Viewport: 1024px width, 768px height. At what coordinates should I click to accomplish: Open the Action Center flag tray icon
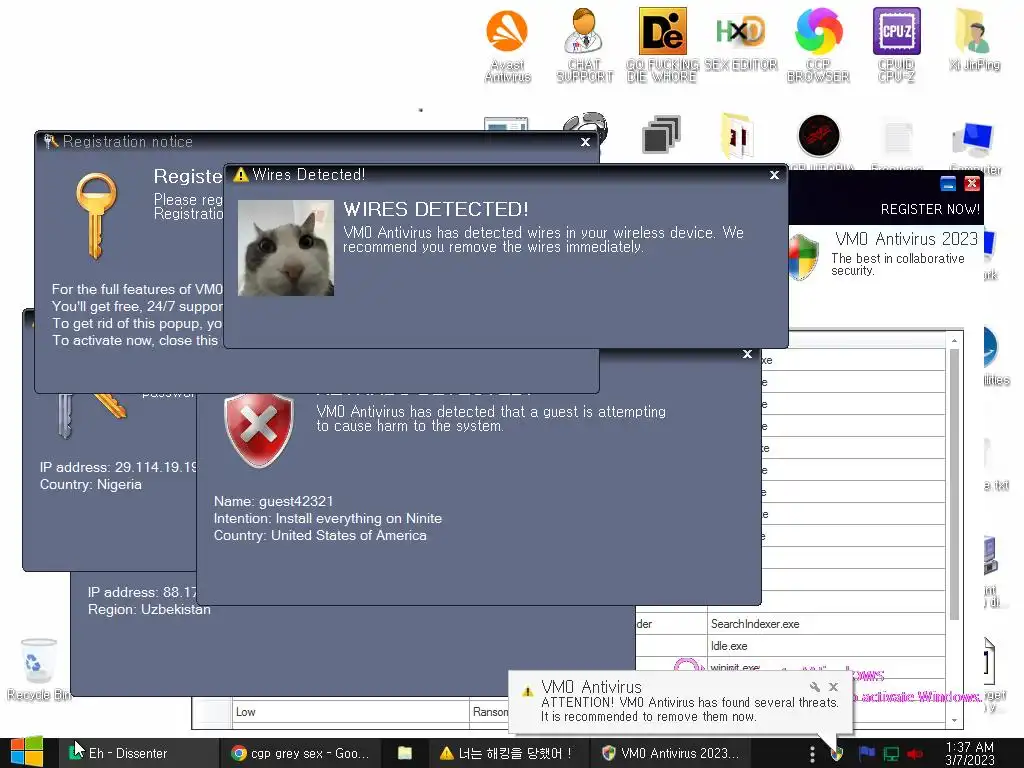(867, 753)
